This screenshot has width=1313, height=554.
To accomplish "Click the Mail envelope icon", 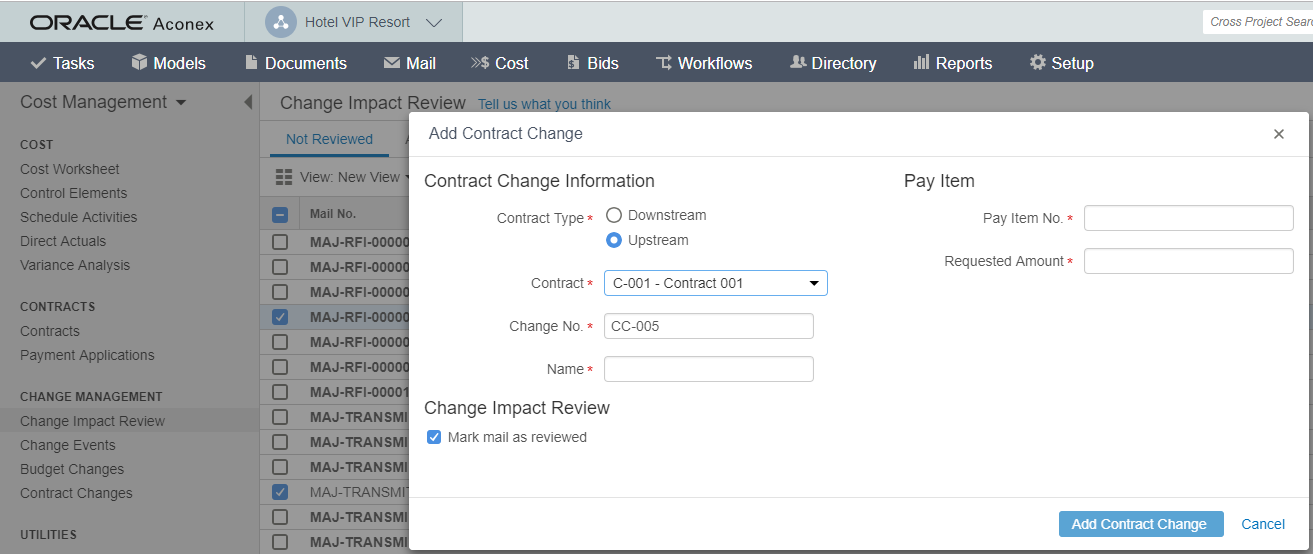I will (x=392, y=63).
